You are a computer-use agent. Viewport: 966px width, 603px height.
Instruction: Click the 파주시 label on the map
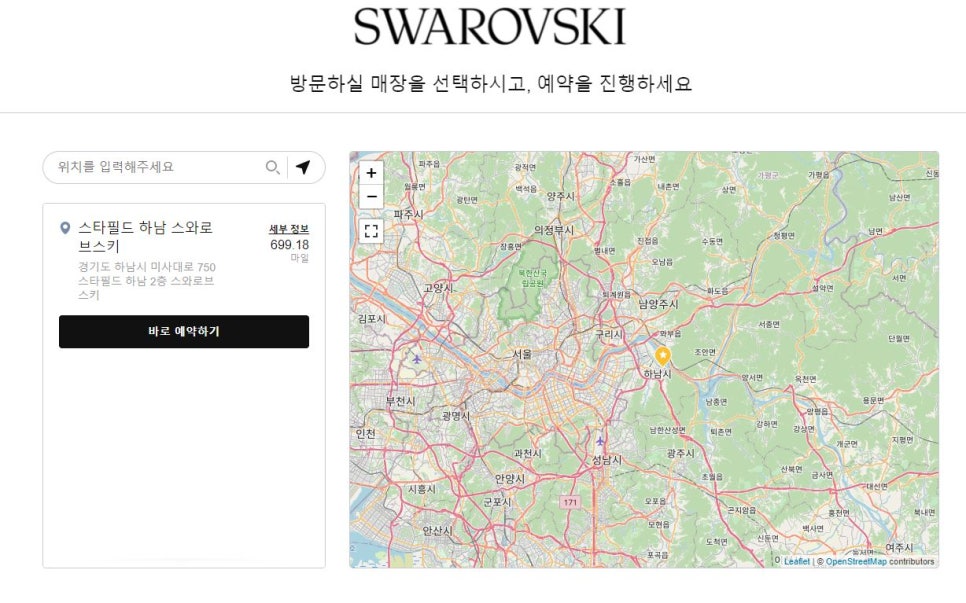tap(408, 214)
